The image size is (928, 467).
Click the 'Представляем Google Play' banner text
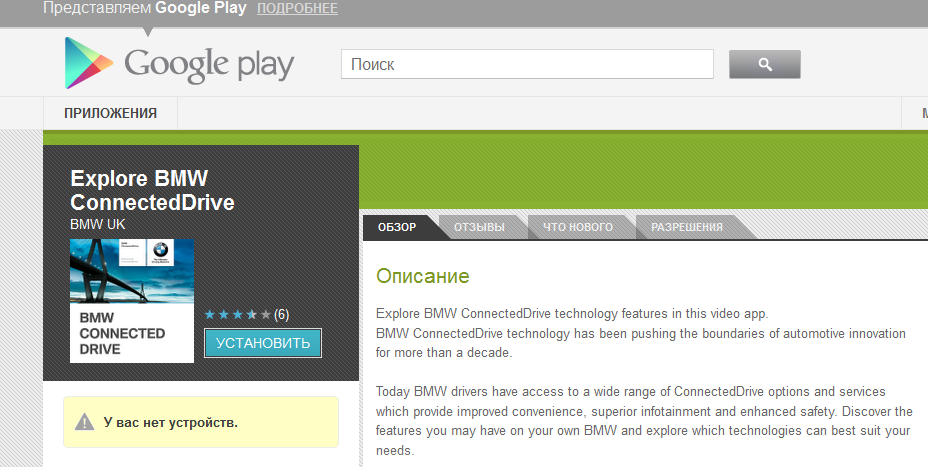point(145,8)
